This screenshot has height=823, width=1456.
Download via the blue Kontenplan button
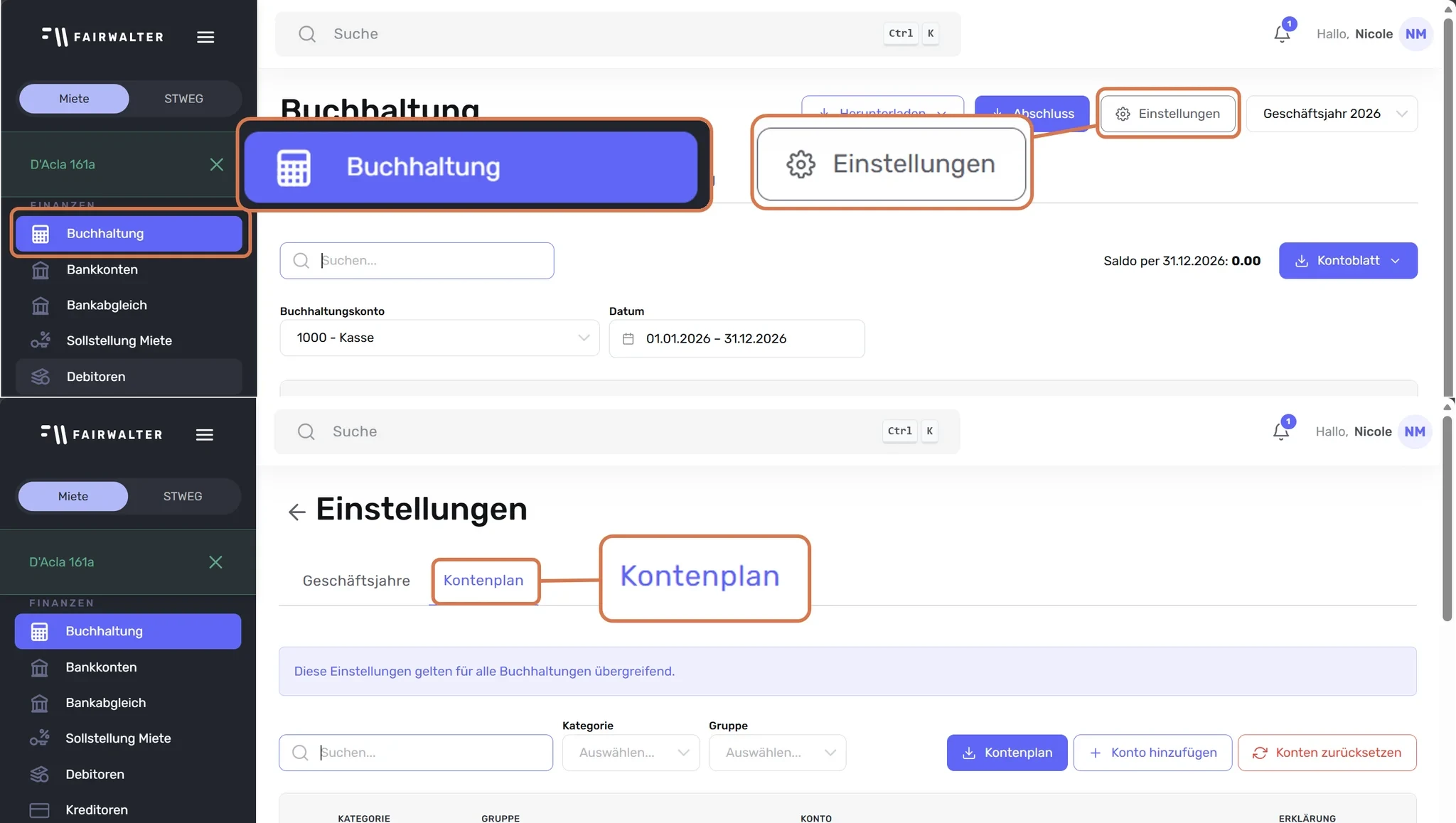tap(1007, 753)
